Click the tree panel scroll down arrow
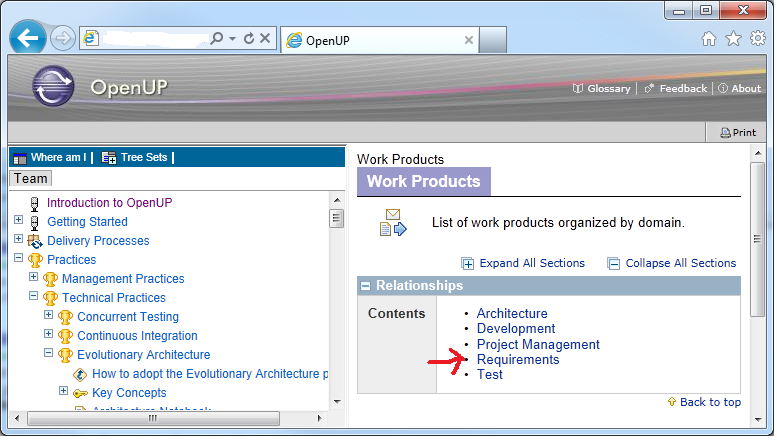This screenshot has width=777, height=441. pyautogui.click(x=337, y=402)
